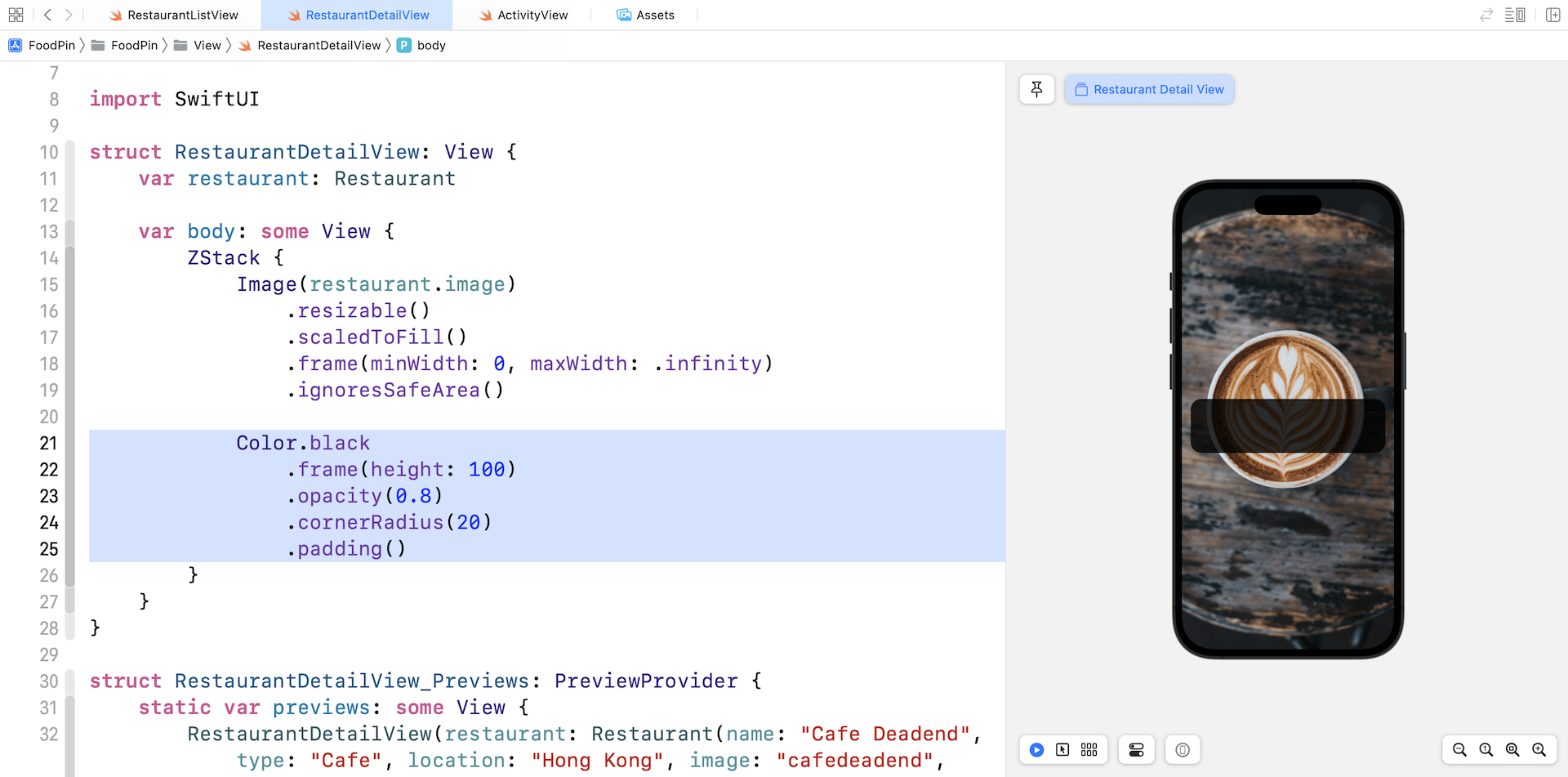Add a new editor pane on right
Viewport: 1568px width, 777px height.
(x=1552, y=15)
